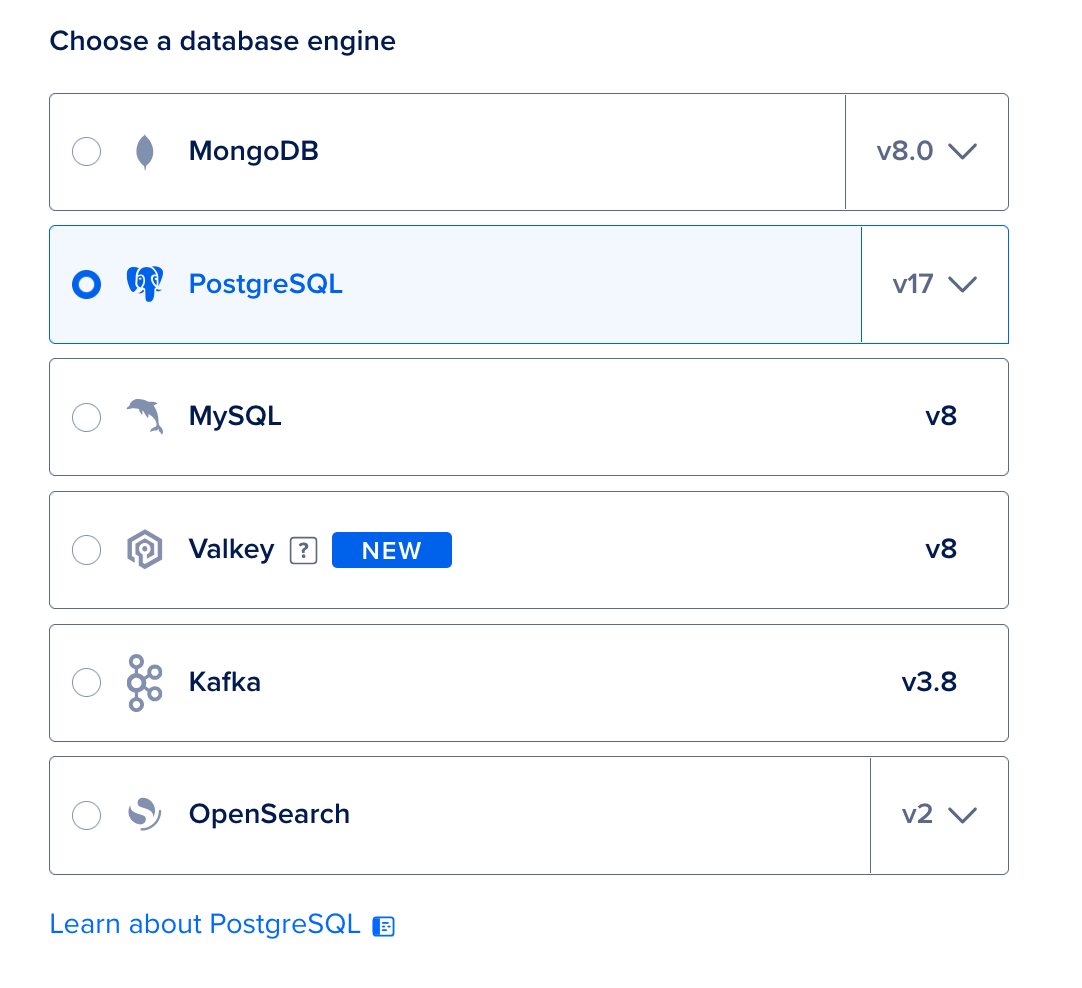Viewport: 1082px width, 988px height.
Task: Click the Kafka v3.8 version label
Action: 929,682
